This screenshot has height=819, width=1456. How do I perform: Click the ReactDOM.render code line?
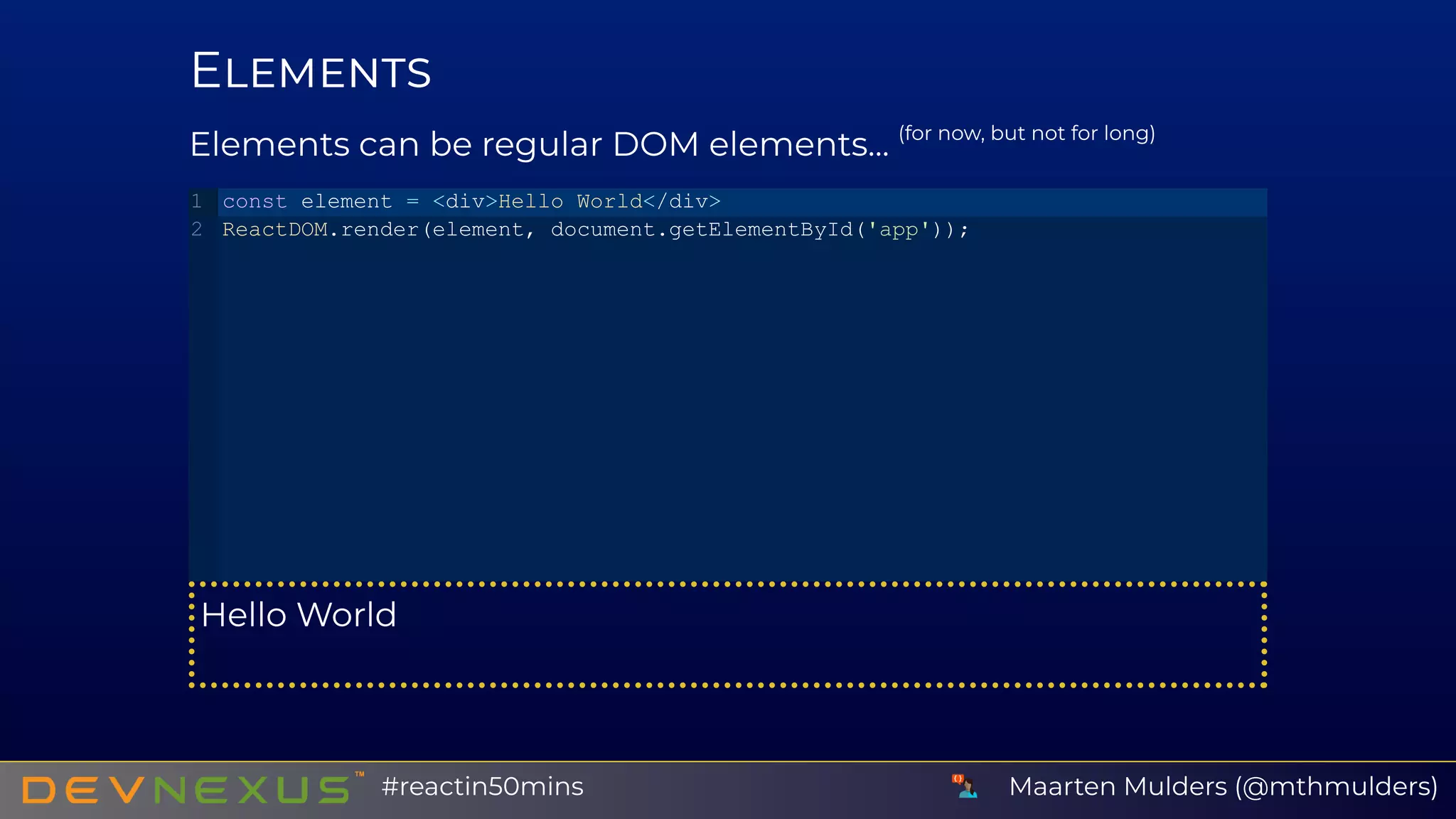(x=595, y=230)
